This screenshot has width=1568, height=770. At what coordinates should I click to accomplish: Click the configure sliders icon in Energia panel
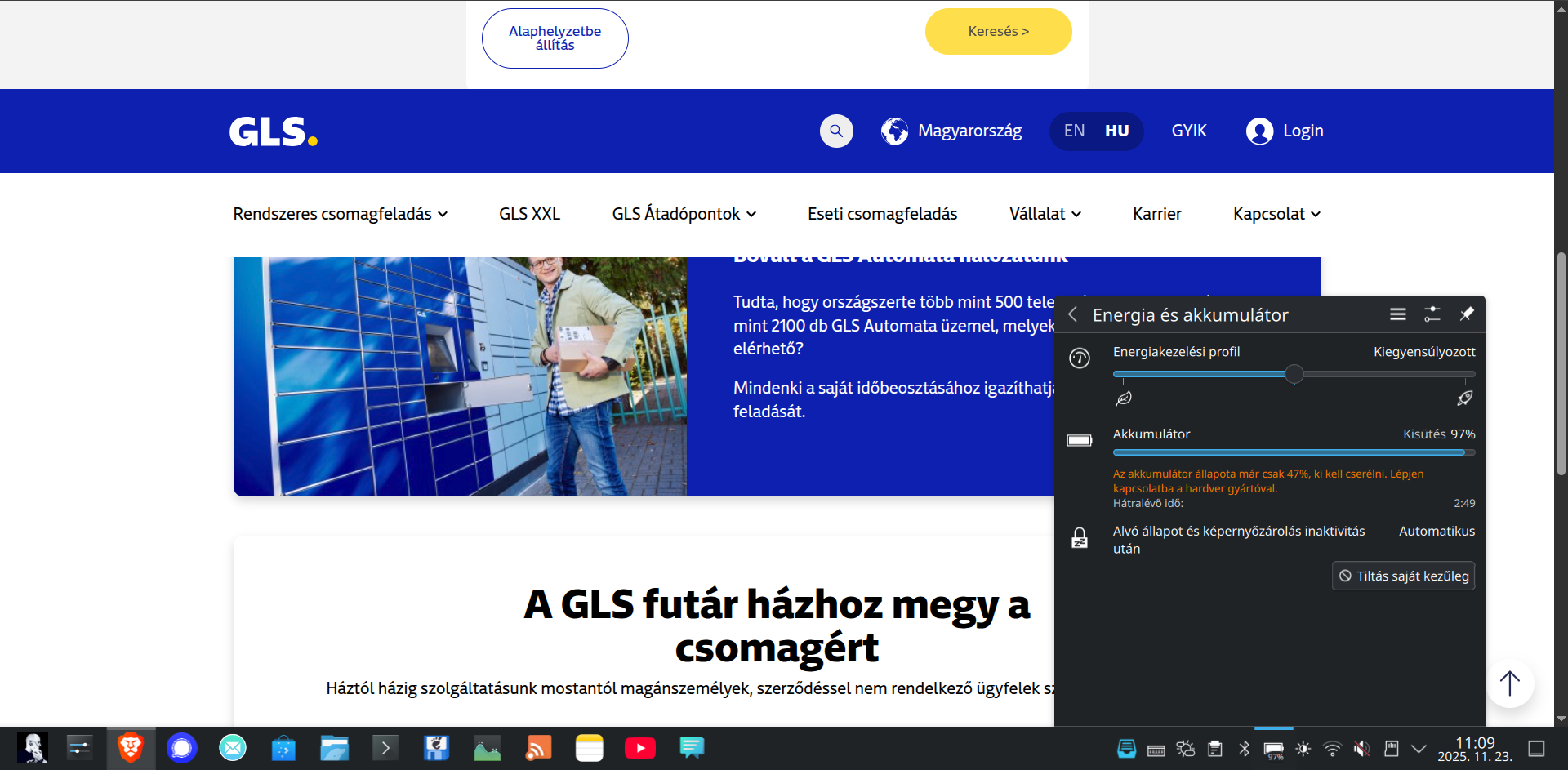[x=1432, y=314]
